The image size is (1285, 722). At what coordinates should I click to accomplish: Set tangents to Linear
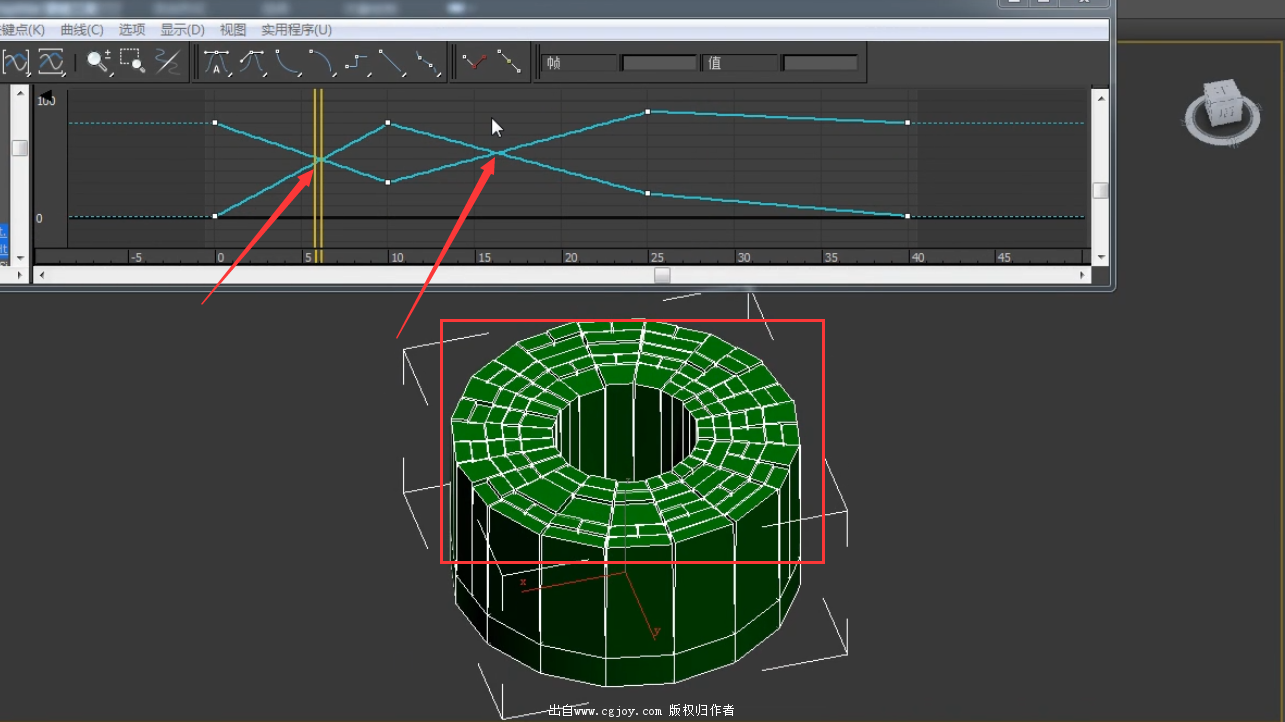[x=392, y=63]
